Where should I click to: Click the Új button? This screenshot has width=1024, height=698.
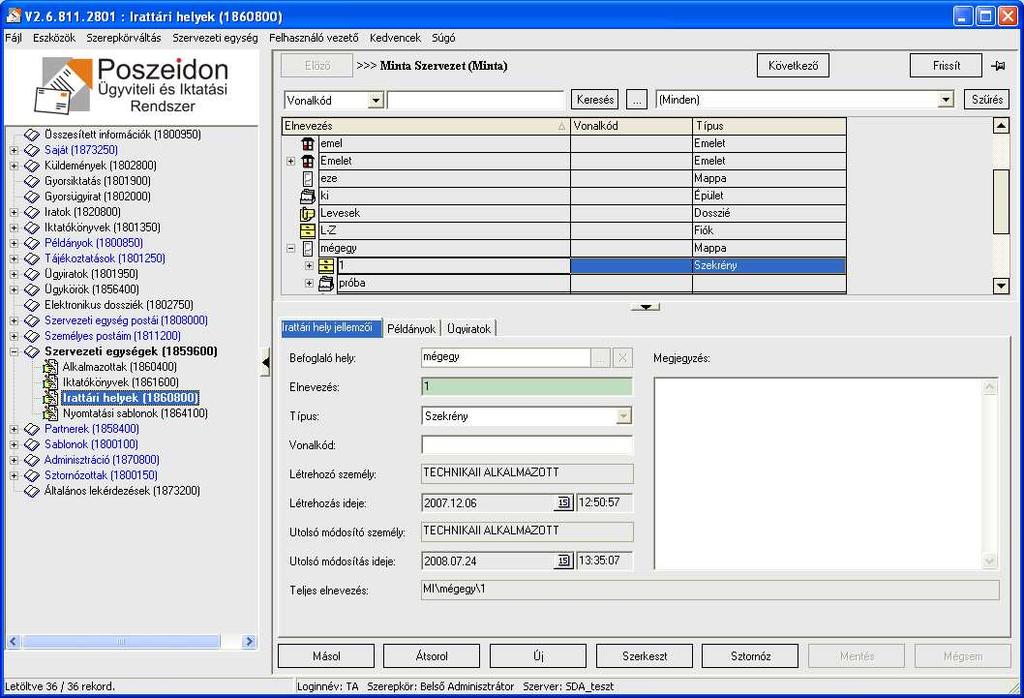[x=538, y=656]
